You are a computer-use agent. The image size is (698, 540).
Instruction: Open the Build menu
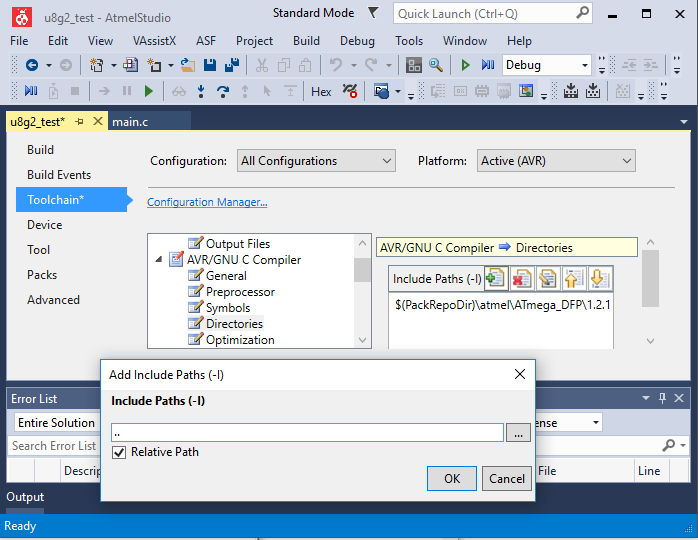306,41
